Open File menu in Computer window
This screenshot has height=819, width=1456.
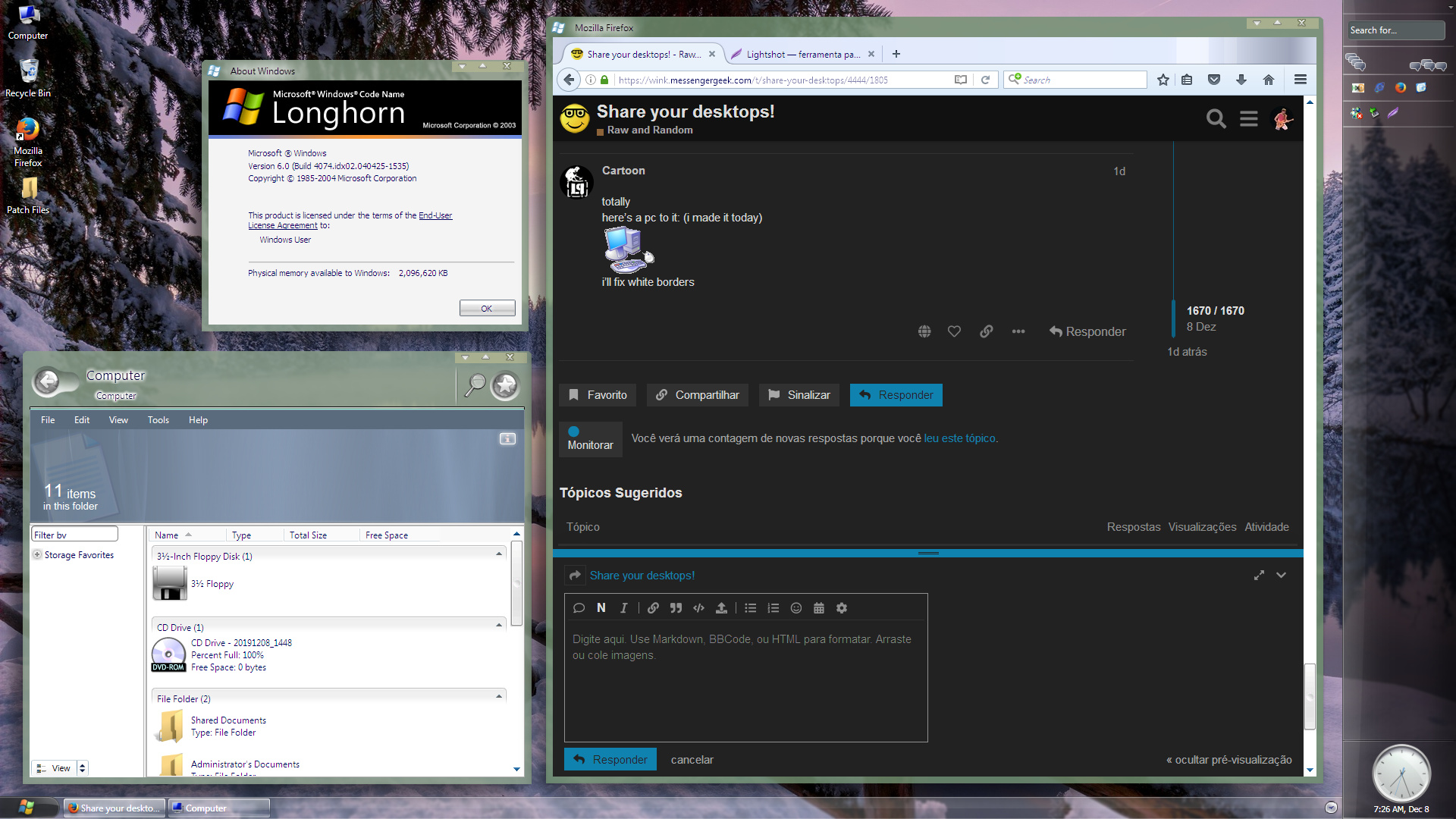pyautogui.click(x=48, y=420)
